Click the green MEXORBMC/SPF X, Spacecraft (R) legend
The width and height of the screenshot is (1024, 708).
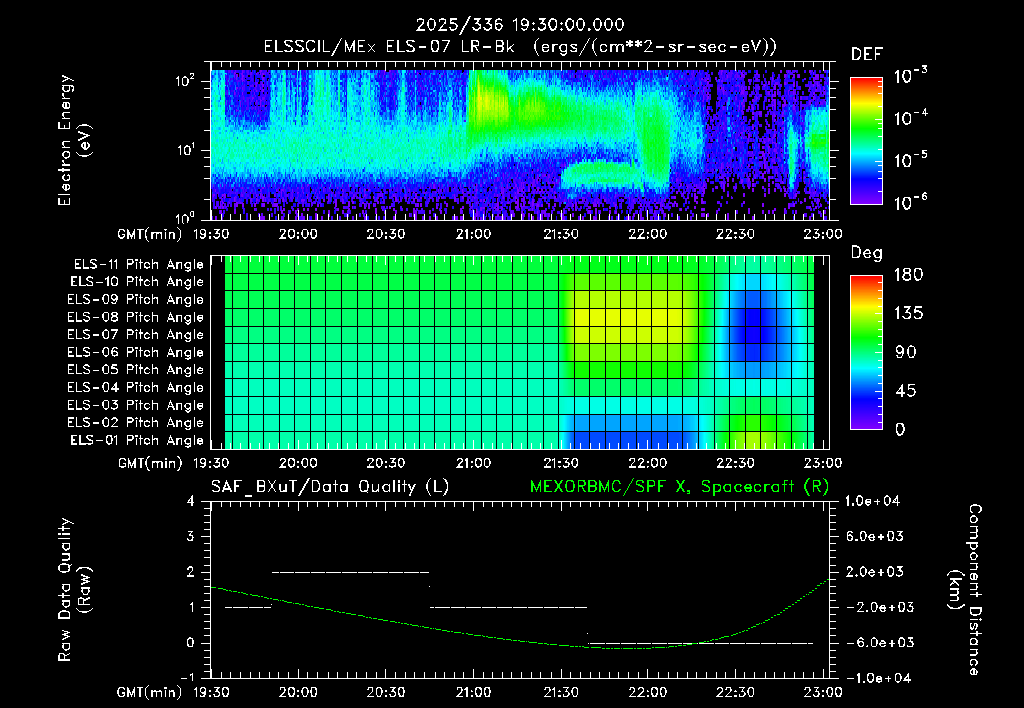pos(679,487)
